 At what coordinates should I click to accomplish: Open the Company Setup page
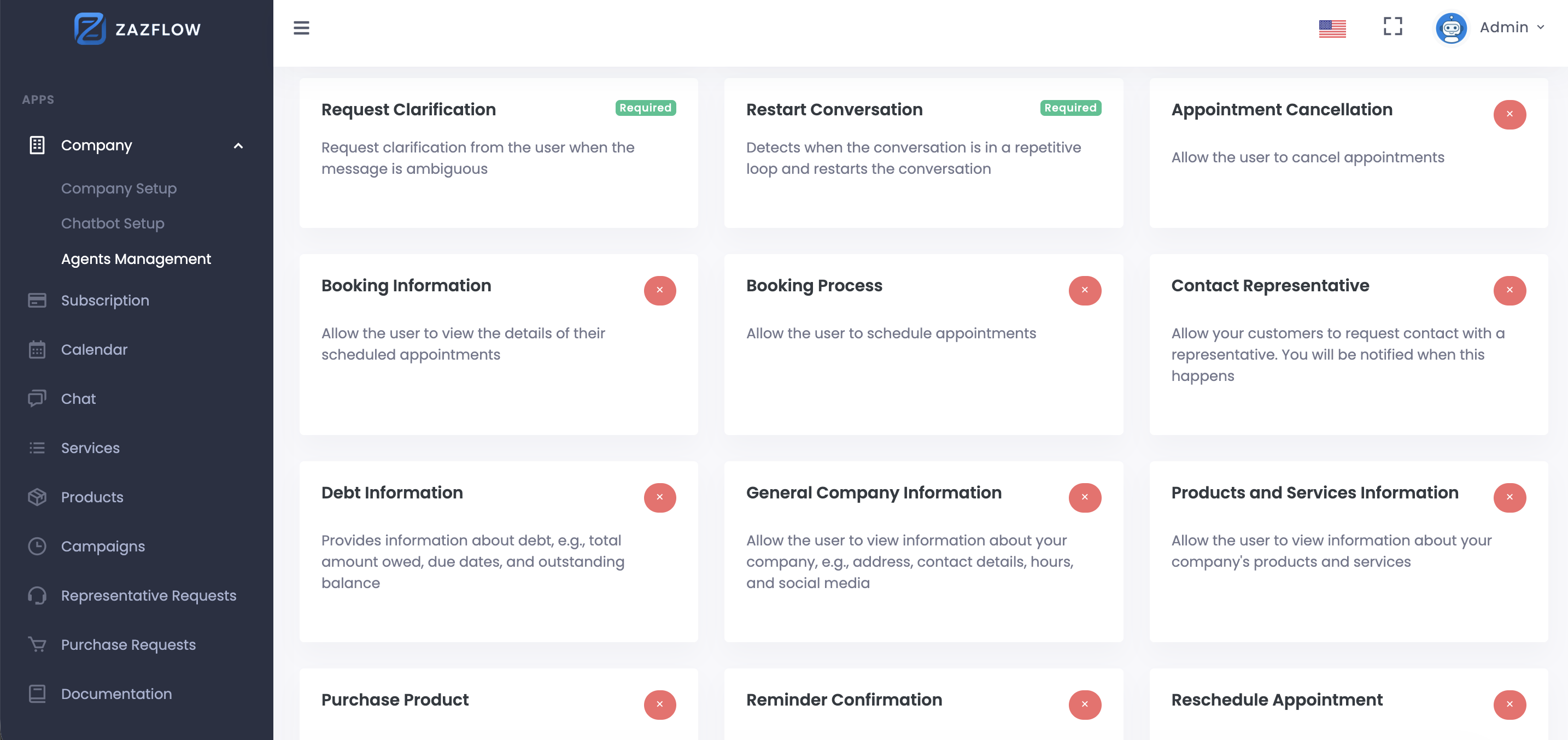point(119,188)
